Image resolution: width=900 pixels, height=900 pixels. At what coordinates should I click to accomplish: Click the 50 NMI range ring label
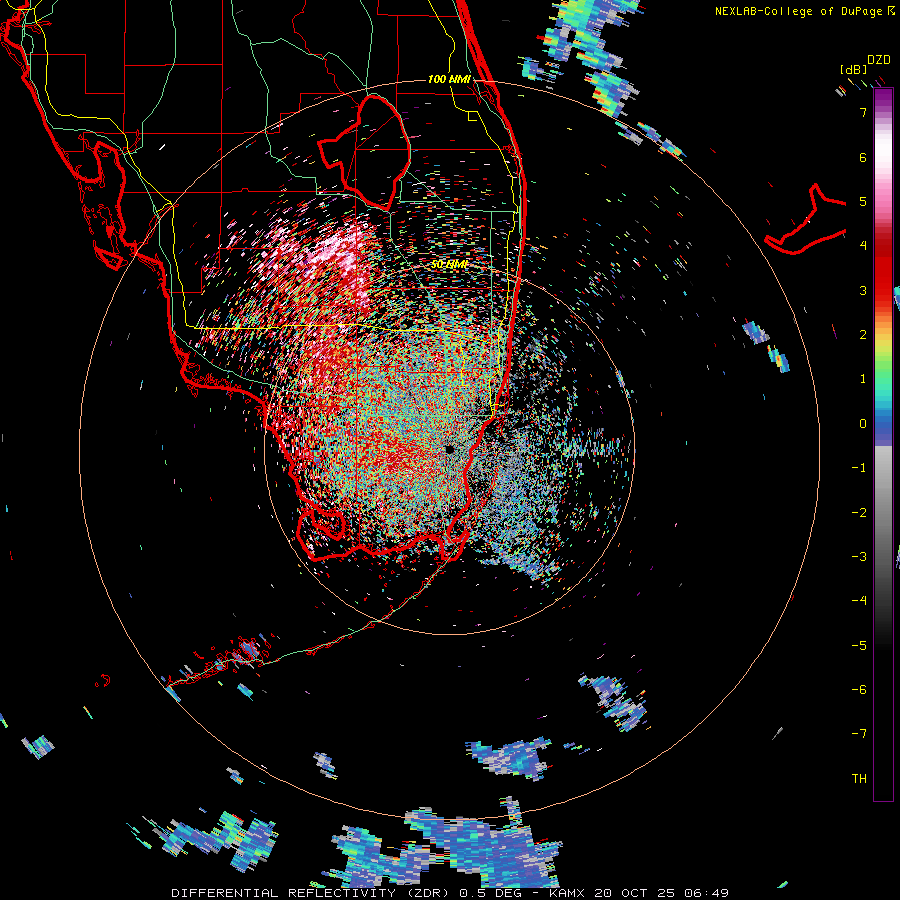[x=449, y=265]
